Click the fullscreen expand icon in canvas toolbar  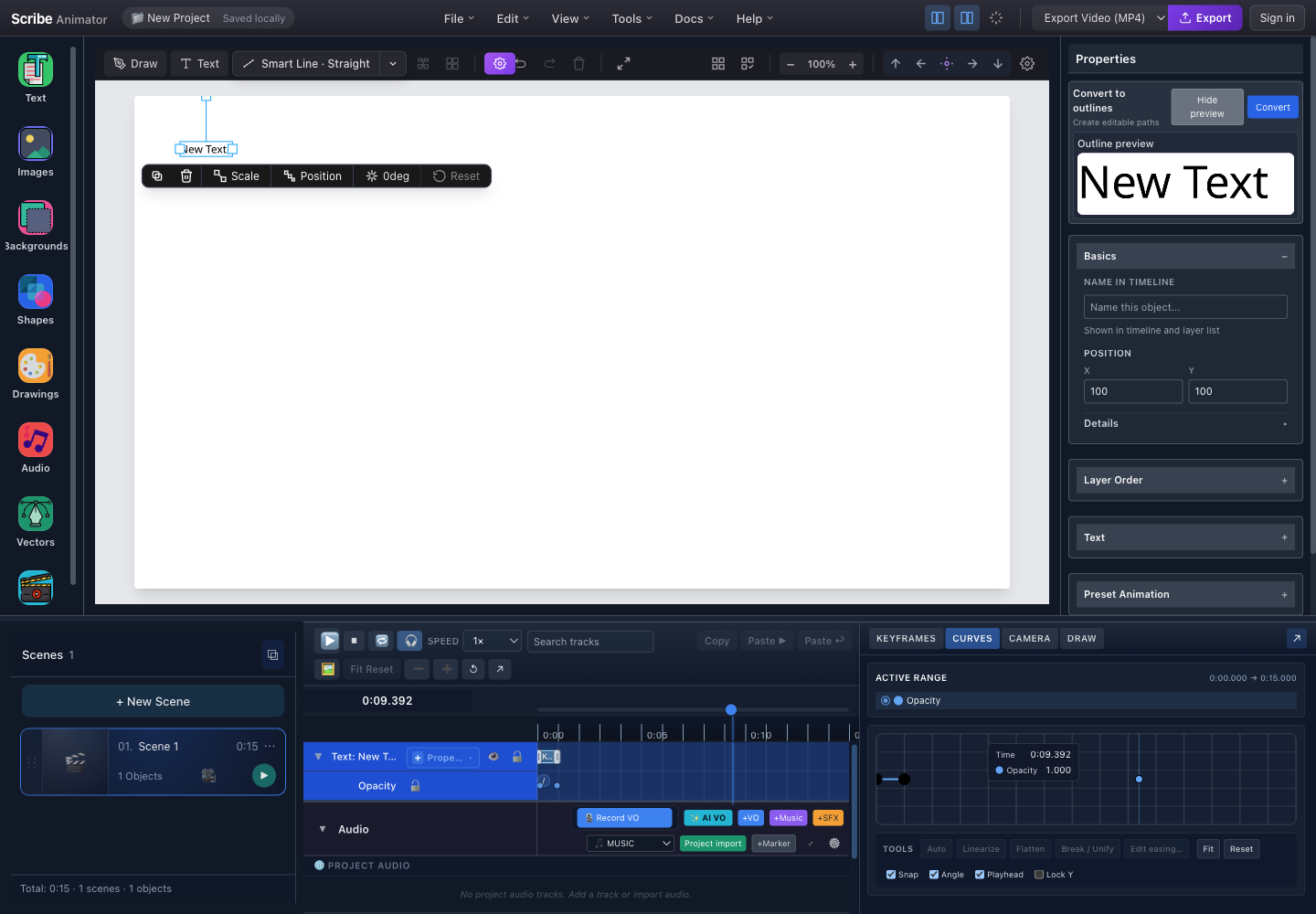click(623, 64)
